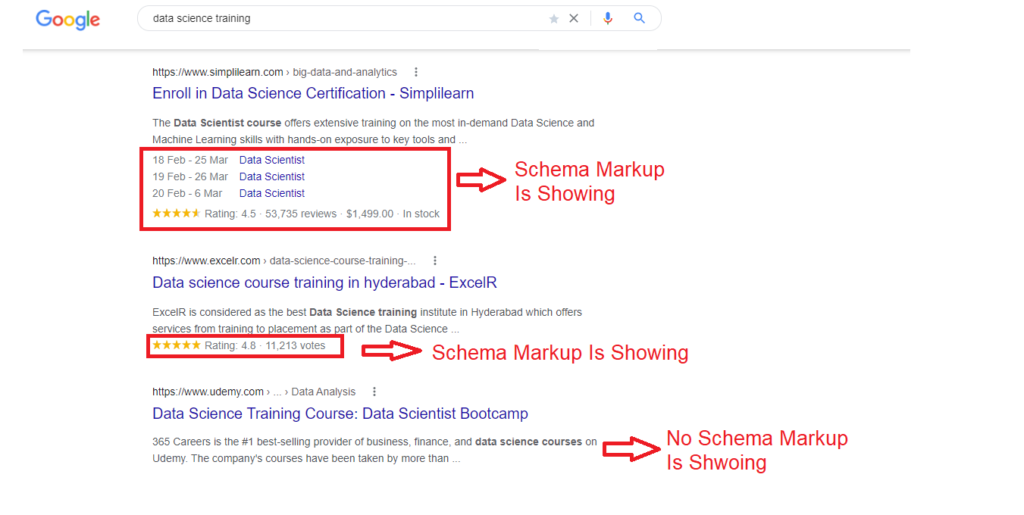Click the 11,213 votes text
The image size is (1024, 515).
(x=295, y=346)
